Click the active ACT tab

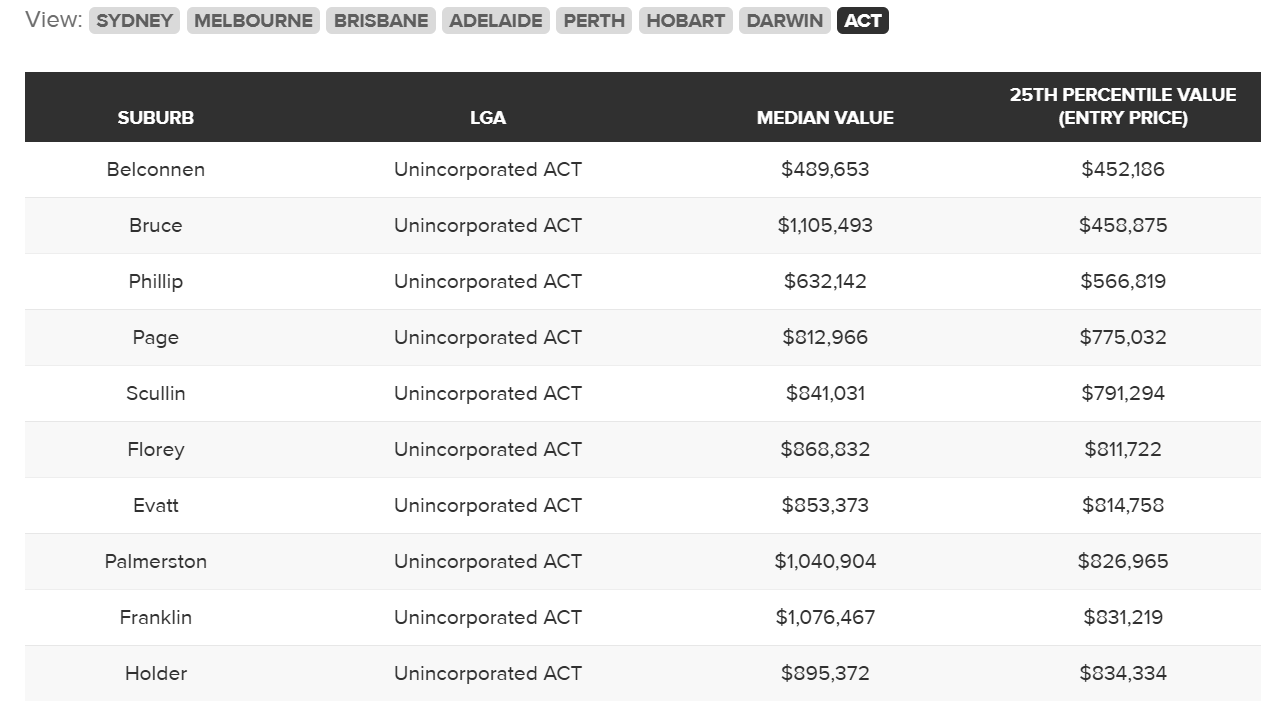[x=863, y=21]
